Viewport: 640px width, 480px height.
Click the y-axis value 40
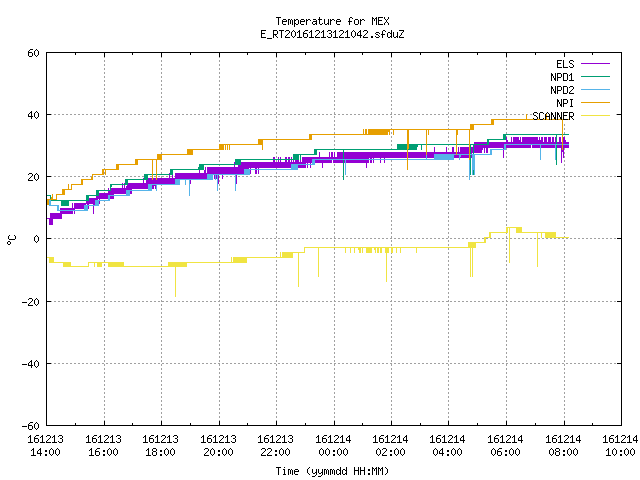pos(33,115)
